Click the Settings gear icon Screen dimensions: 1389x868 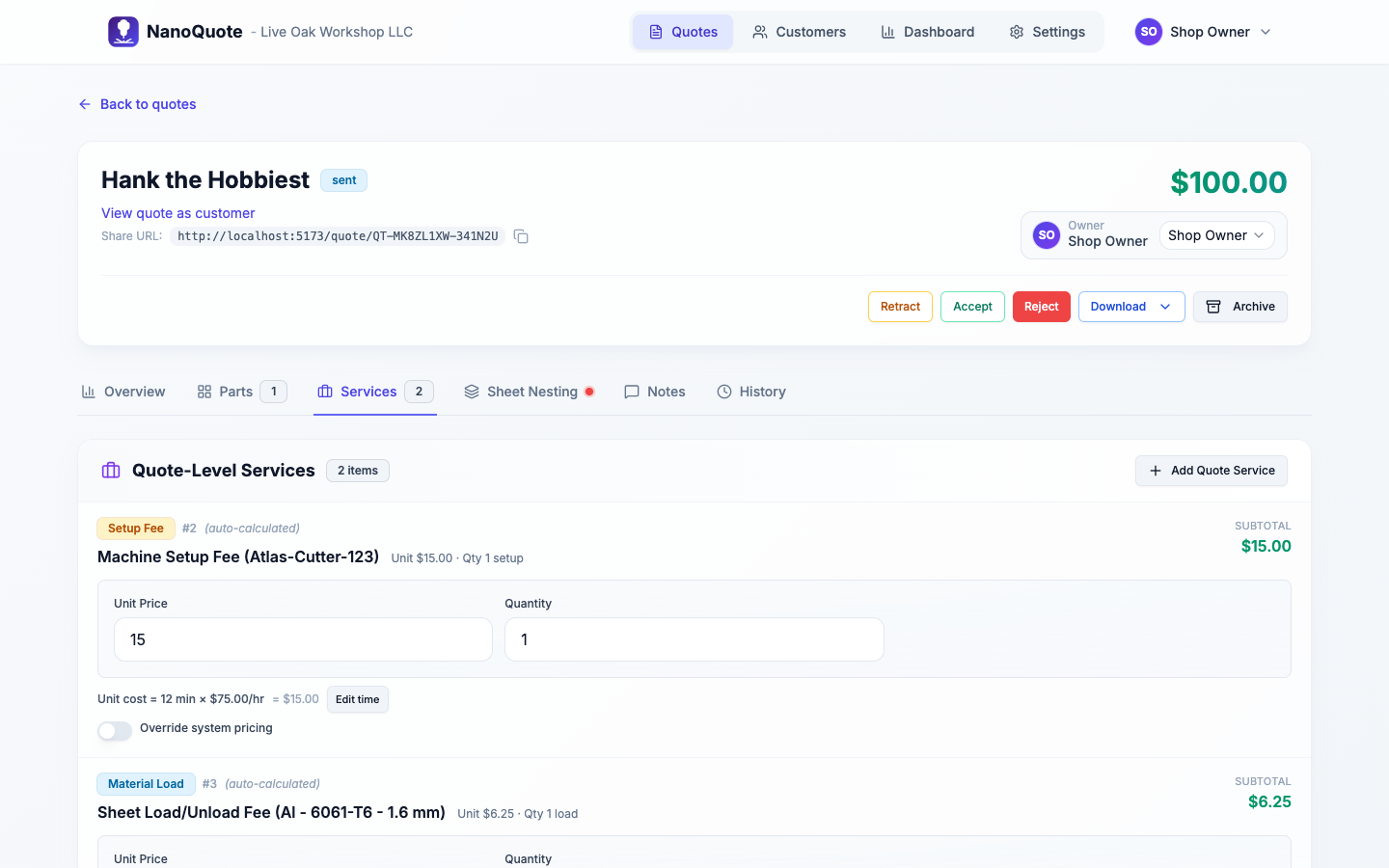1016,31
